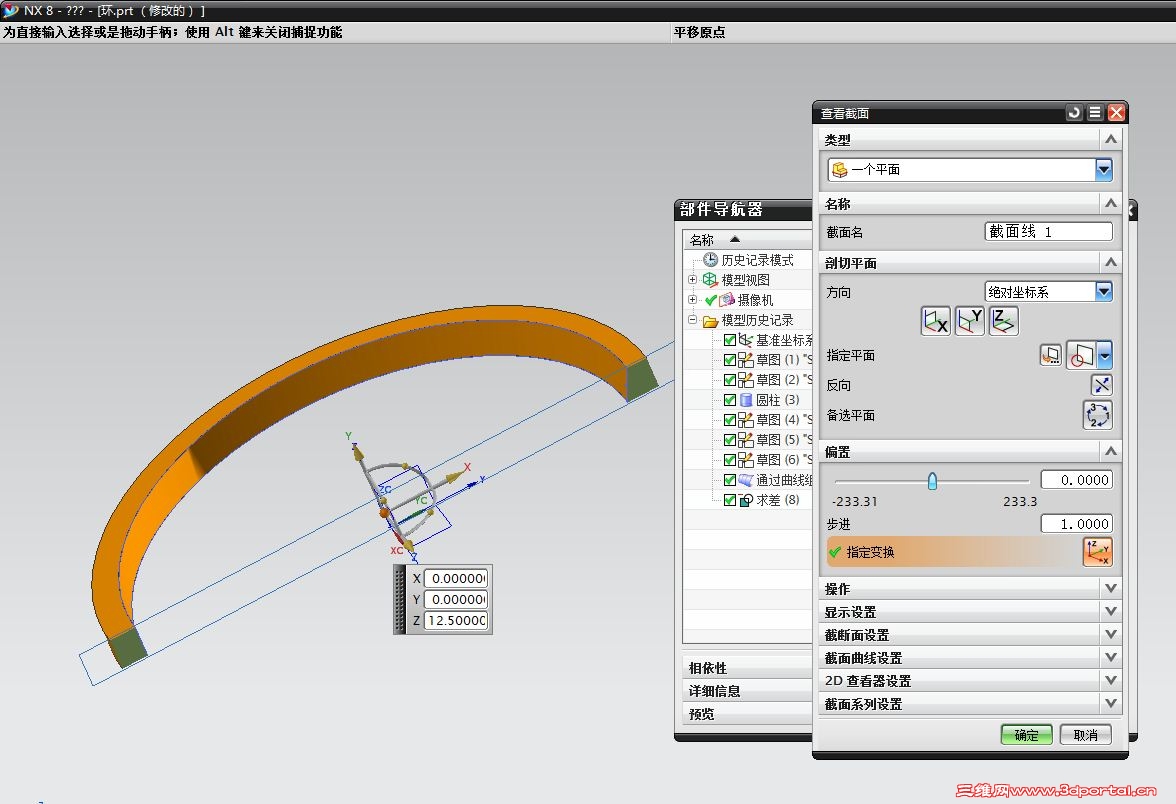Open the 预览 panel in part navigator
1176x804 pixels.
[x=747, y=714]
